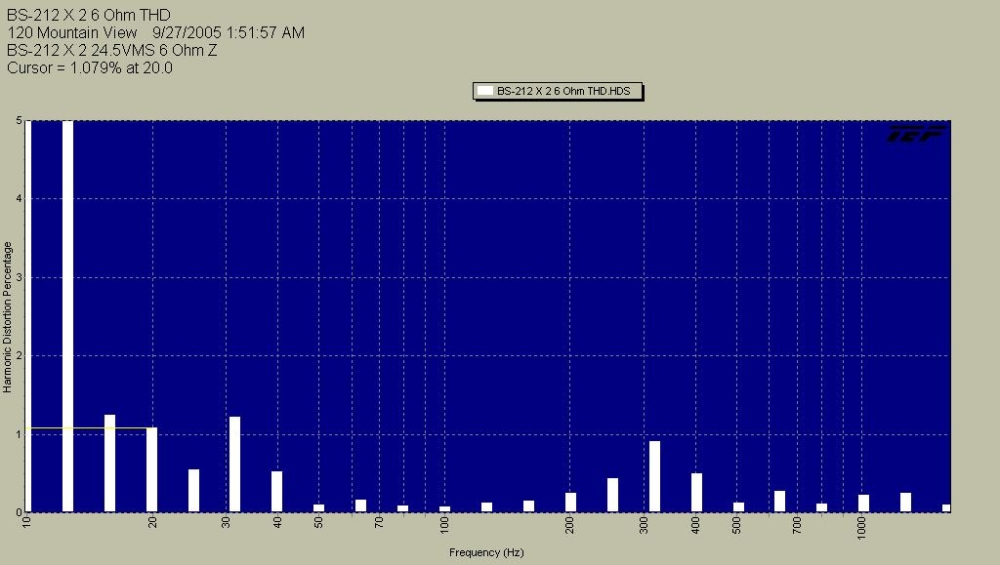The width and height of the screenshot is (1000, 565).
Task: Click the 700 label on frequency axis
Action: pyautogui.click(x=797, y=524)
